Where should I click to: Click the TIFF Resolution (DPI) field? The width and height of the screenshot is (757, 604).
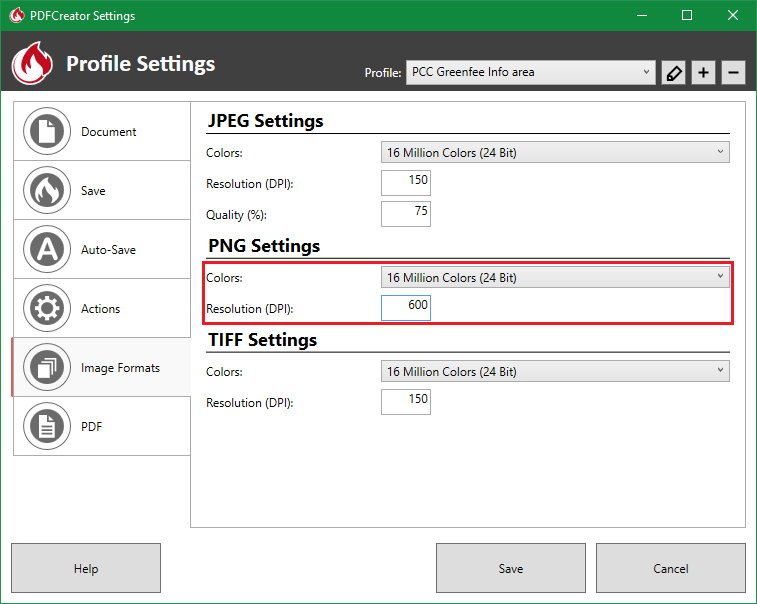(406, 401)
